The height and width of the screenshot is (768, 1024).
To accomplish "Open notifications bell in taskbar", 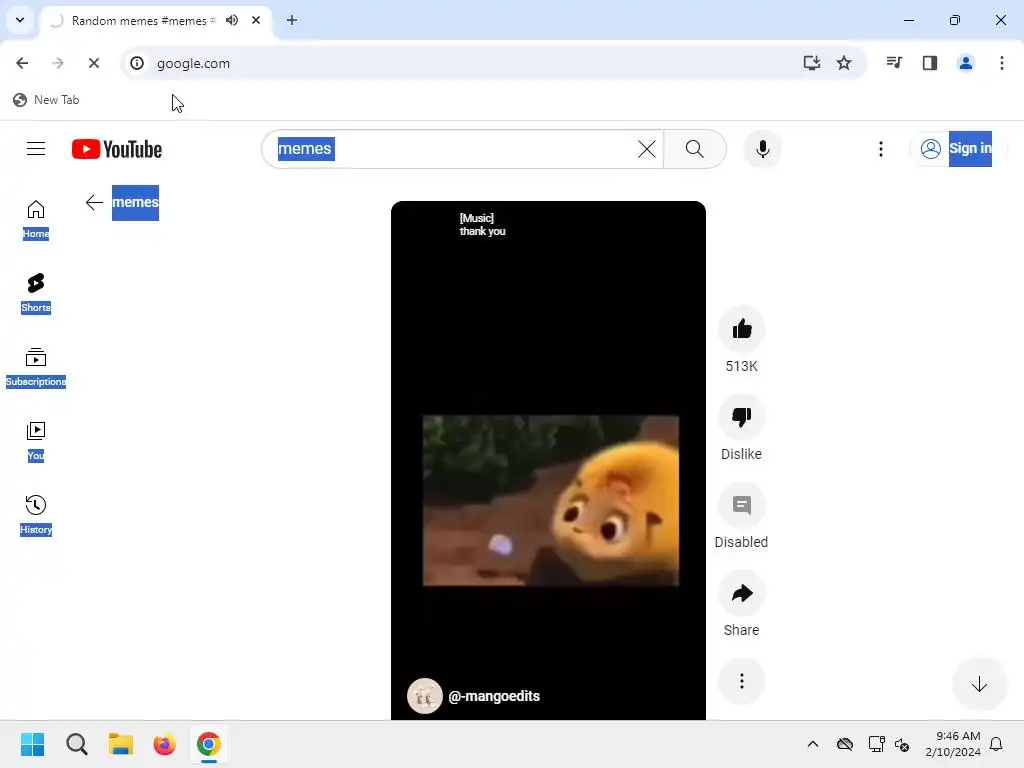I will coord(996,744).
